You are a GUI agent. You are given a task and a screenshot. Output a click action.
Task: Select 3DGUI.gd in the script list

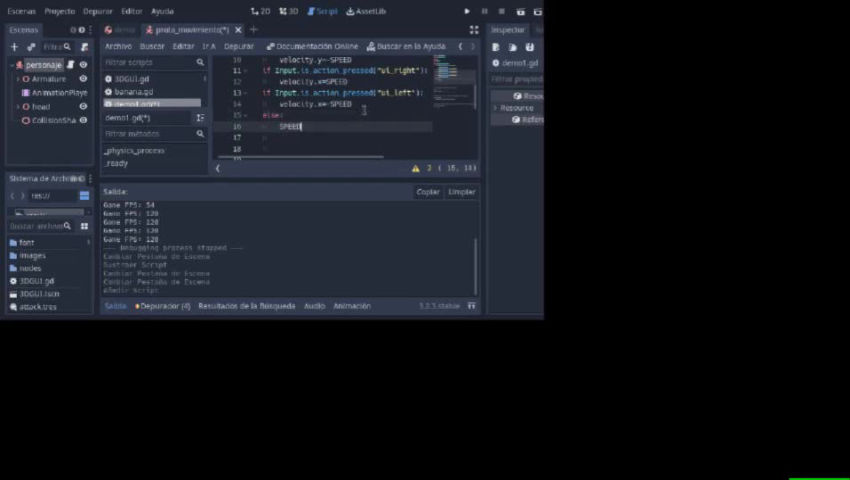131,79
